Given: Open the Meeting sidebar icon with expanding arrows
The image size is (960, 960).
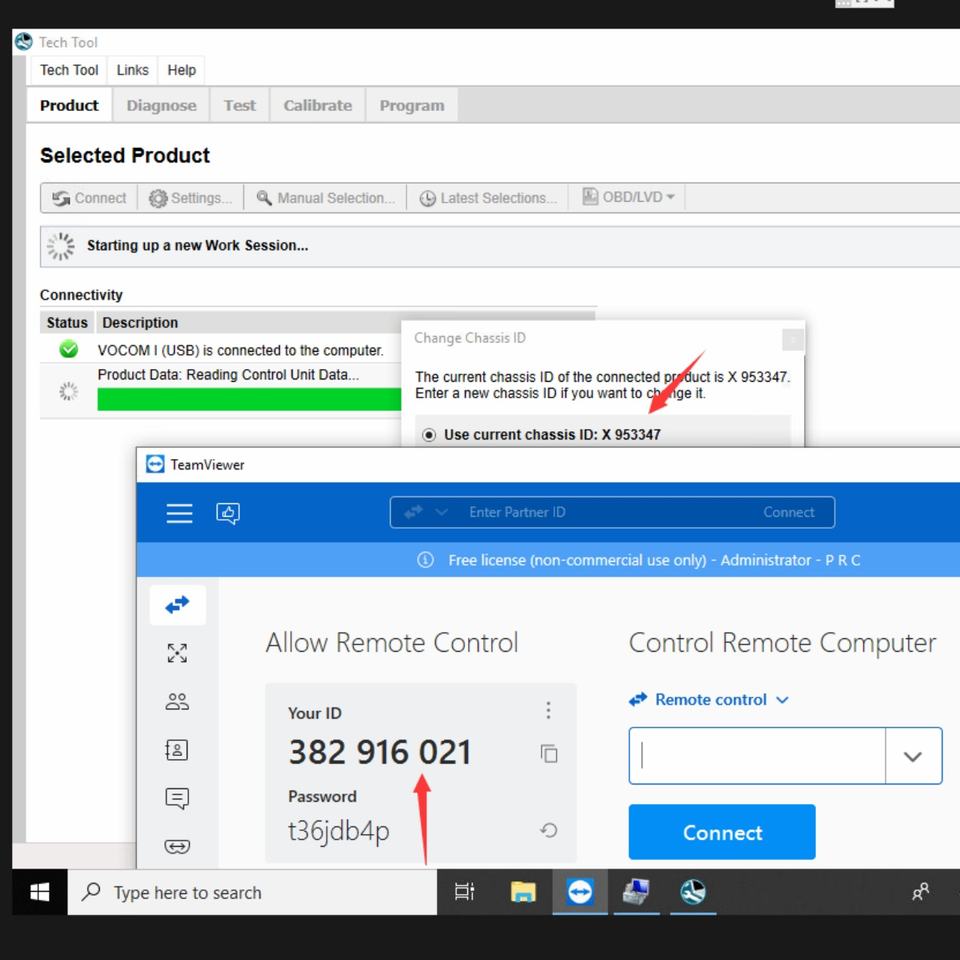Looking at the screenshot, I should [x=178, y=653].
